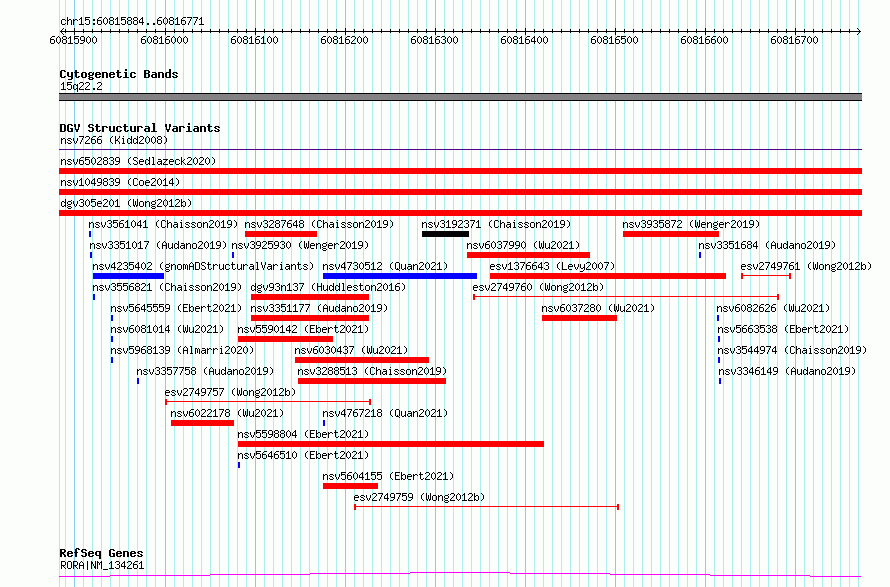The width and height of the screenshot is (890, 587).
Task: Open RORA|NM_134261 gene label
Action: [x=102, y=565]
